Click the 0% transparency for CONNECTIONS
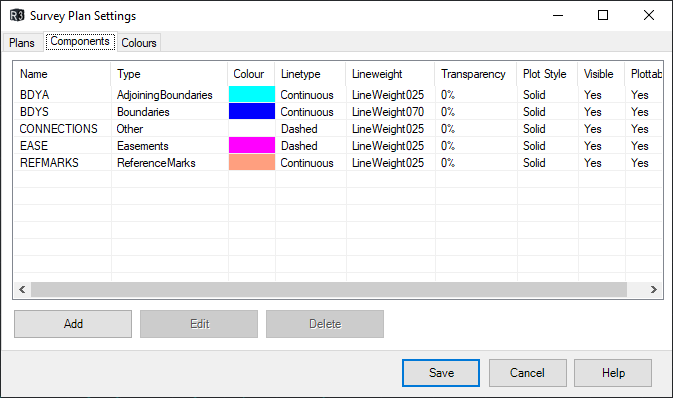This screenshot has height=398, width=673. (x=448, y=129)
